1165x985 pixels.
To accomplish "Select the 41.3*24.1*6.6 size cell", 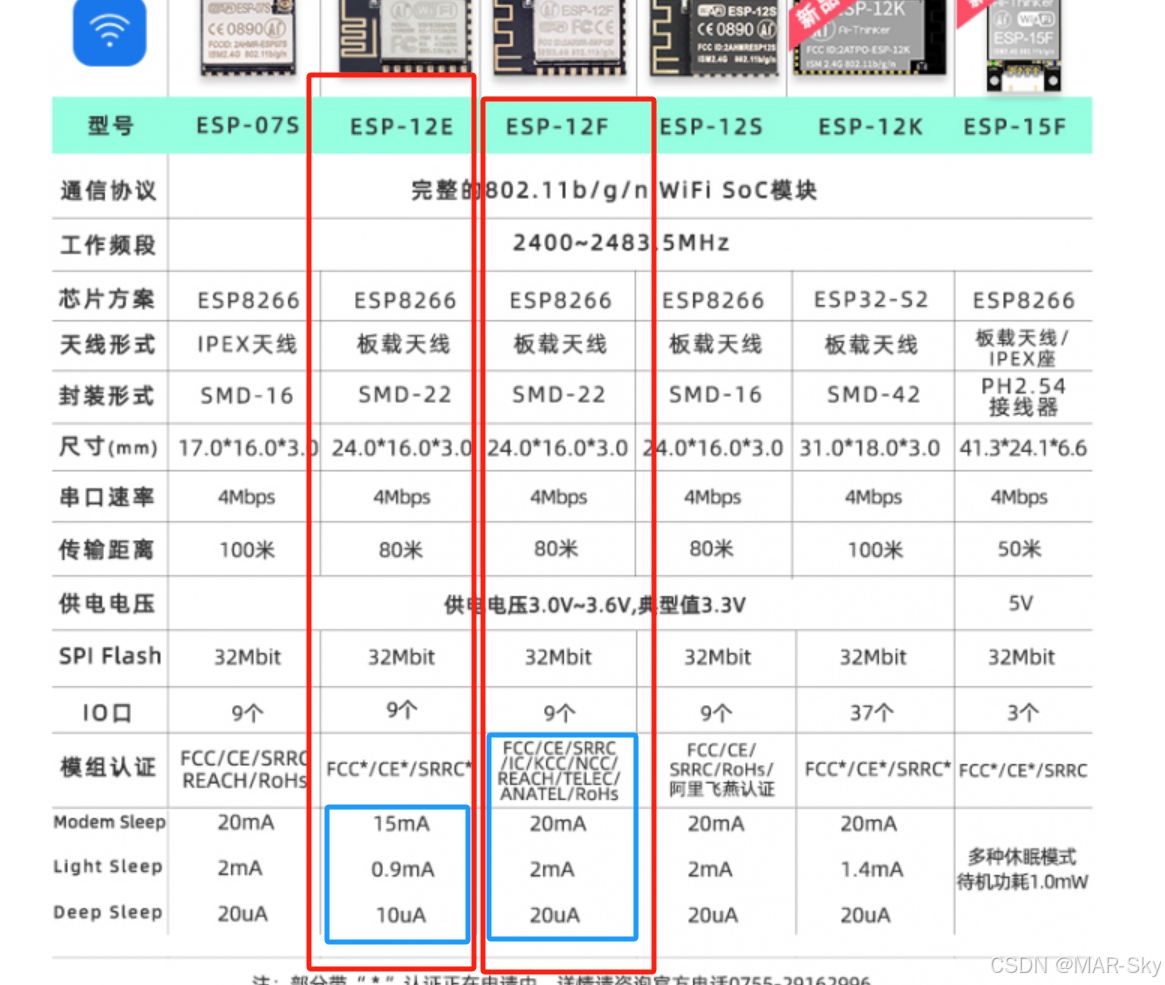I will coord(1023,449).
